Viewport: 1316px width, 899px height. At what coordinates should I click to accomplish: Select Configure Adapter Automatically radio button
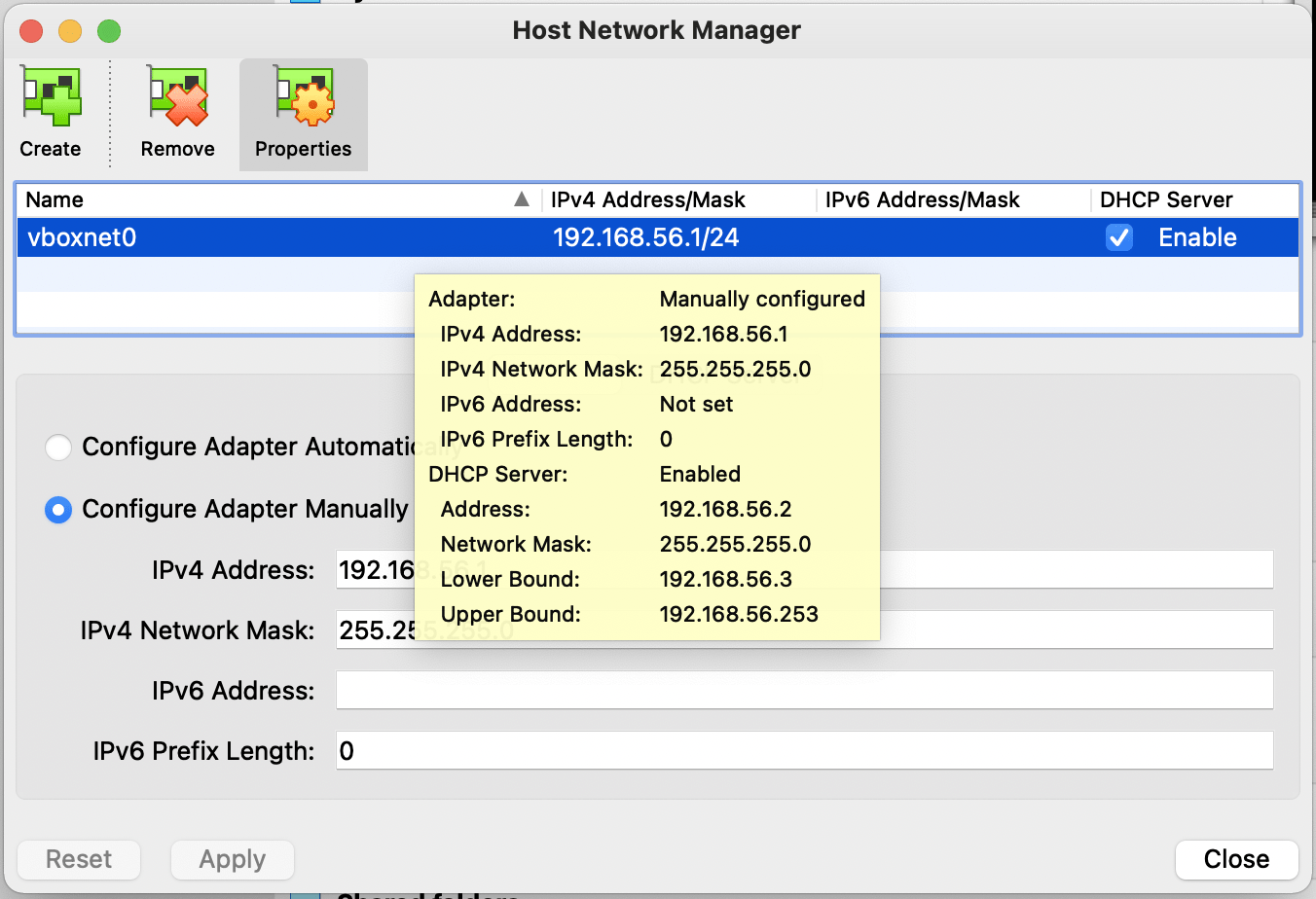58,447
